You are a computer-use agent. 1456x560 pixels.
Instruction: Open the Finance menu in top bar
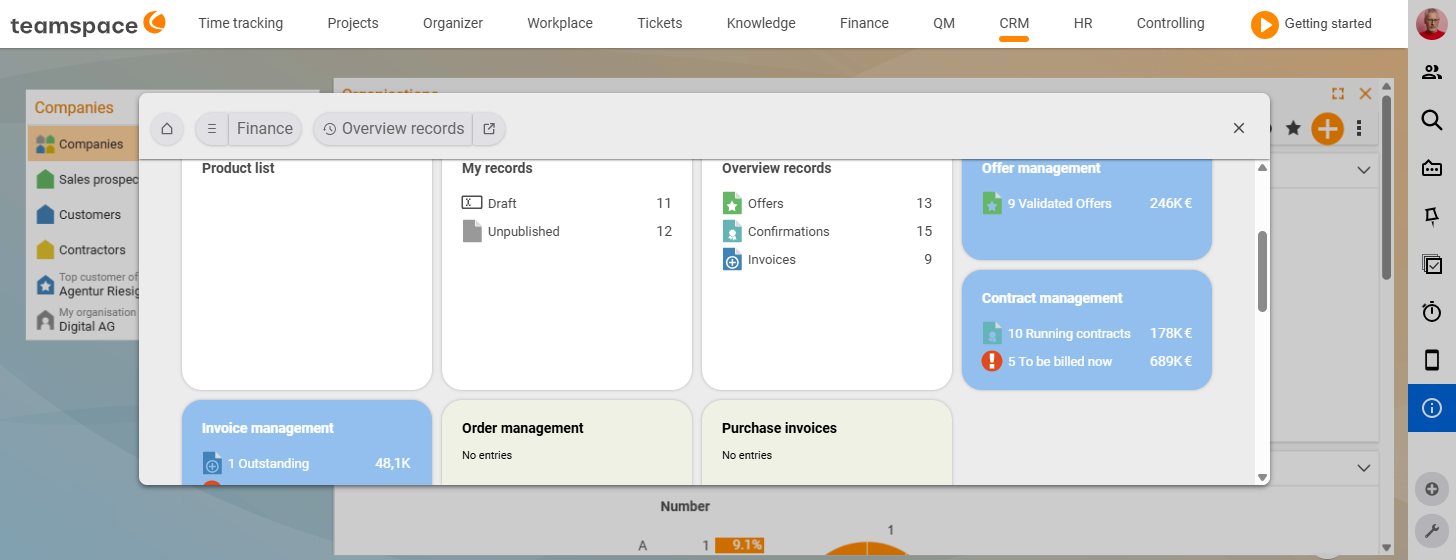point(864,23)
